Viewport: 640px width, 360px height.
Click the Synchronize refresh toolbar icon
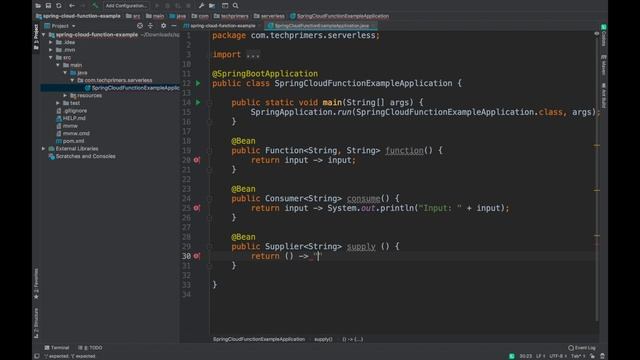(59, 6)
